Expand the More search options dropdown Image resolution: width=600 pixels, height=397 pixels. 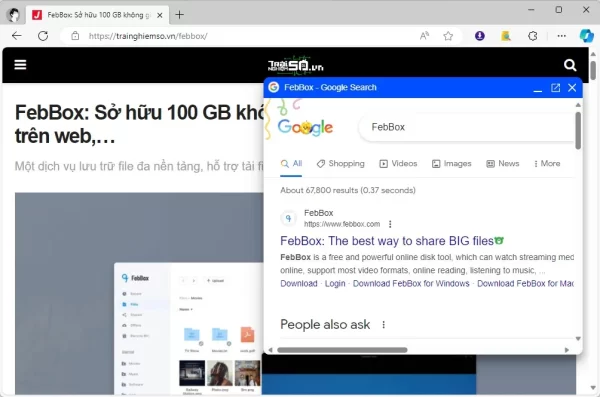tap(547, 164)
